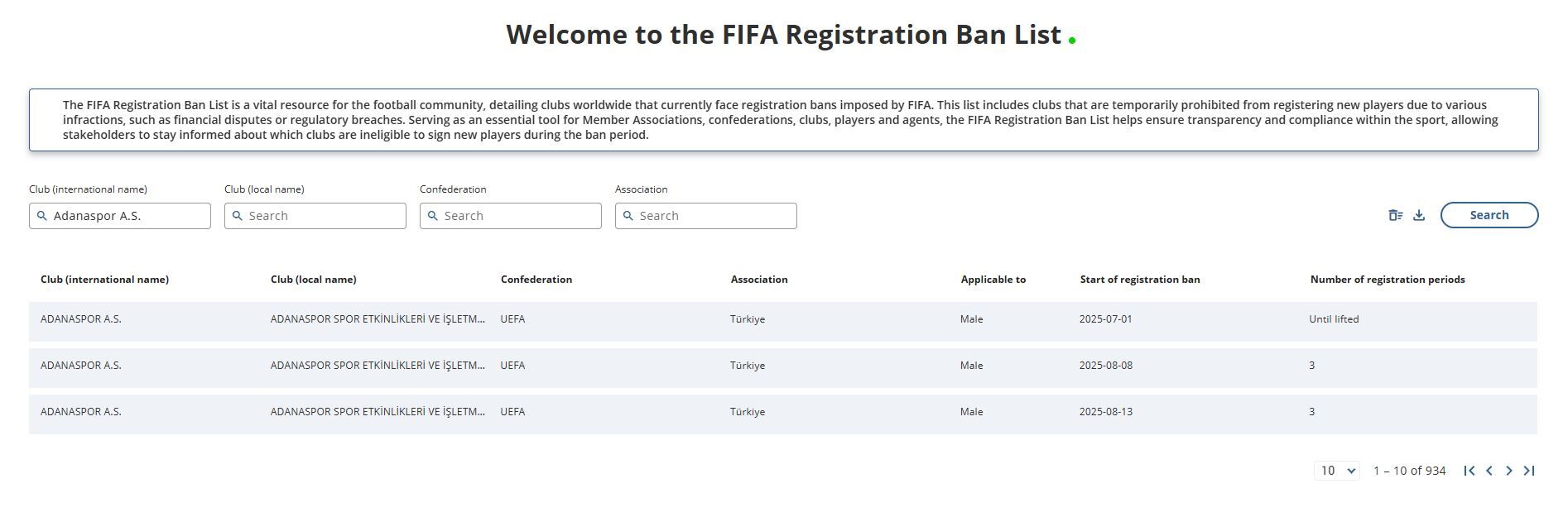1568x517 pixels.
Task: Click the magnifier icon in Confederation field
Action: [432, 216]
